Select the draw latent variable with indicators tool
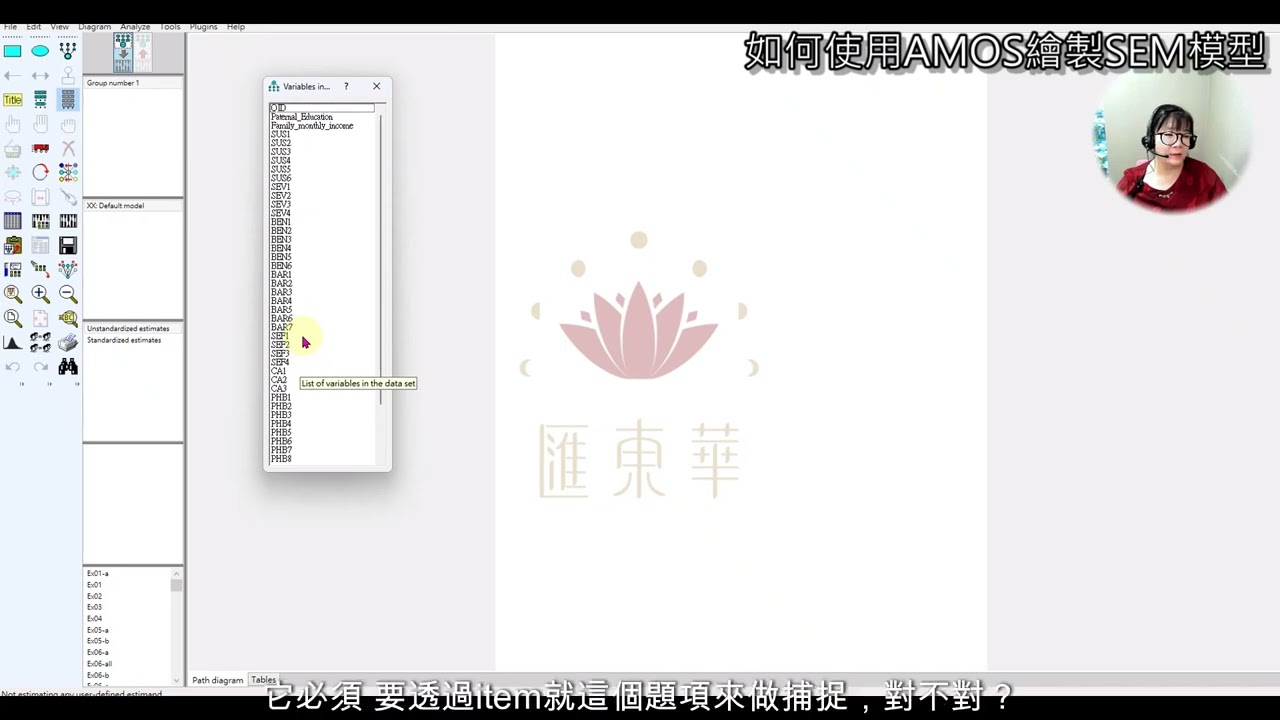The width and height of the screenshot is (1280, 720). point(67,50)
